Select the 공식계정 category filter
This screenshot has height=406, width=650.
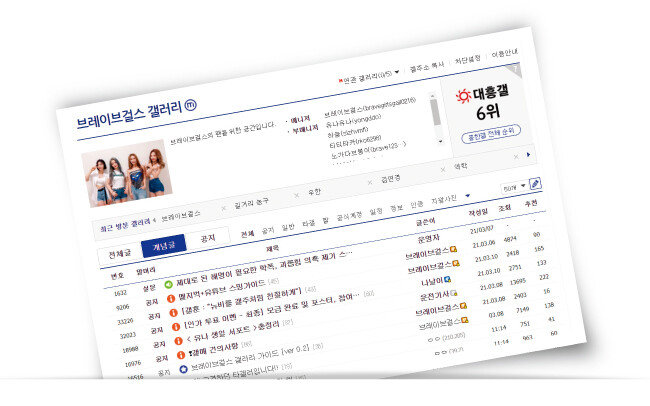point(349,216)
